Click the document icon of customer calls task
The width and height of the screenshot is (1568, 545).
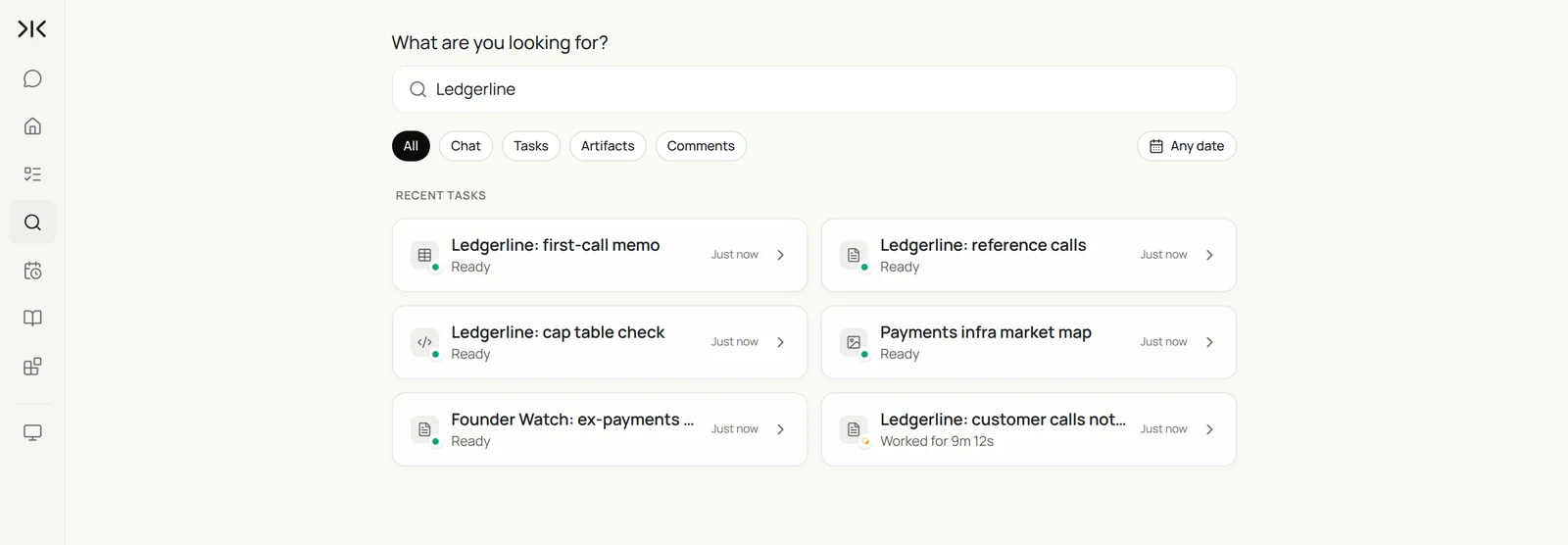pyautogui.click(x=854, y=429)
